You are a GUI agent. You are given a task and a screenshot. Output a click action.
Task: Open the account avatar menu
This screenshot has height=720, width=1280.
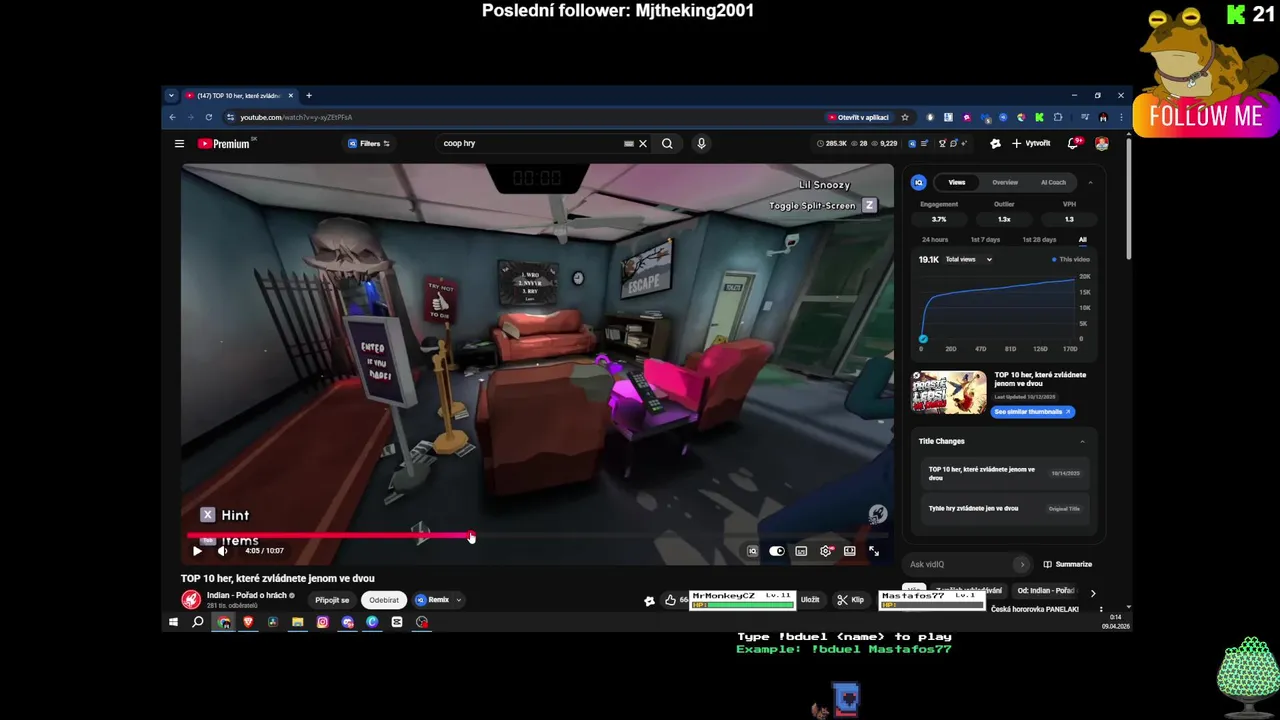tap(1102, 144)
